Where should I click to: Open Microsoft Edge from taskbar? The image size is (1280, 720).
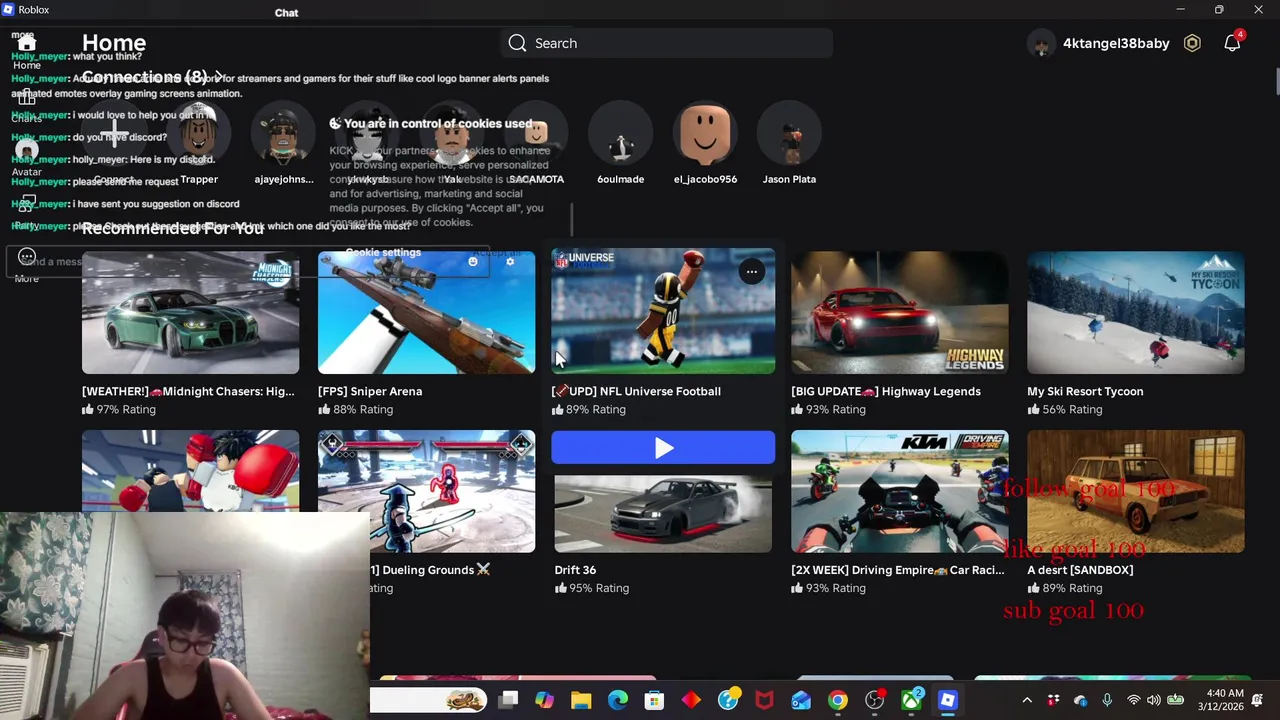(x=618, y=700)
